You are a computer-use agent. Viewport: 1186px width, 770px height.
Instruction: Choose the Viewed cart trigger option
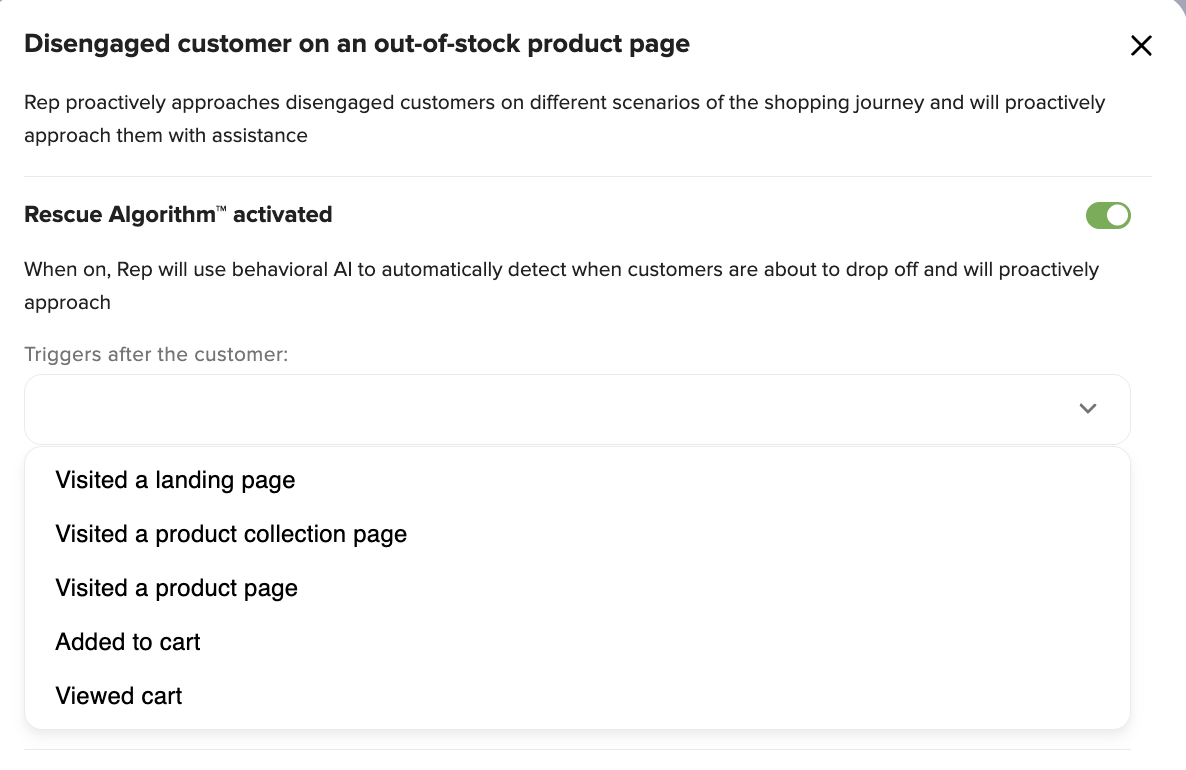[x=577, y=696]
